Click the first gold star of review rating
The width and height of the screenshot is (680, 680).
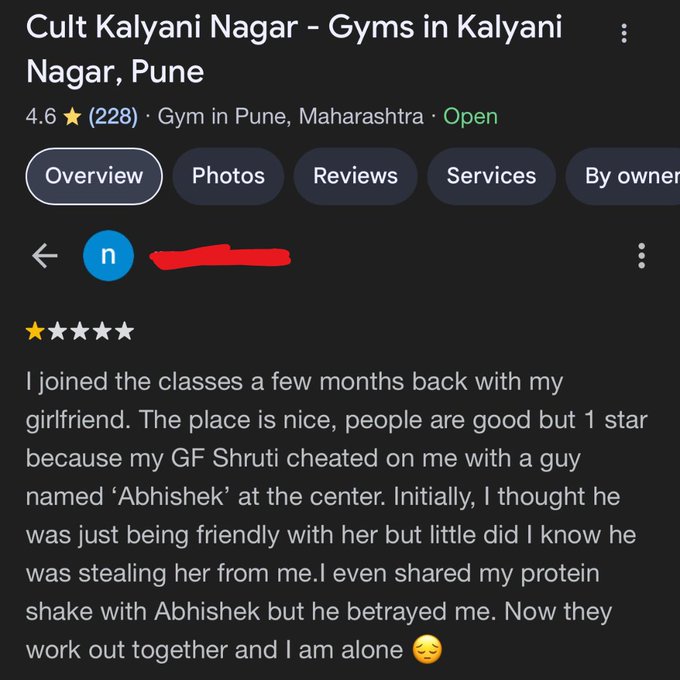pos(35,331)
